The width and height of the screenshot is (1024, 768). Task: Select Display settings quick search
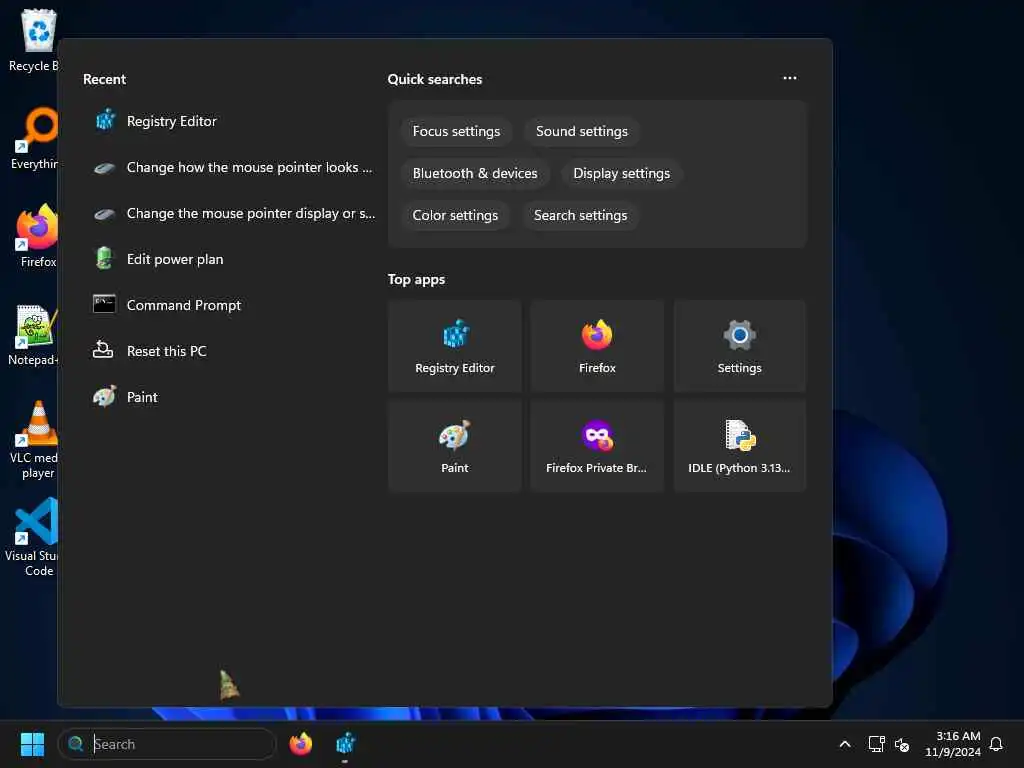tap(621, 173)
